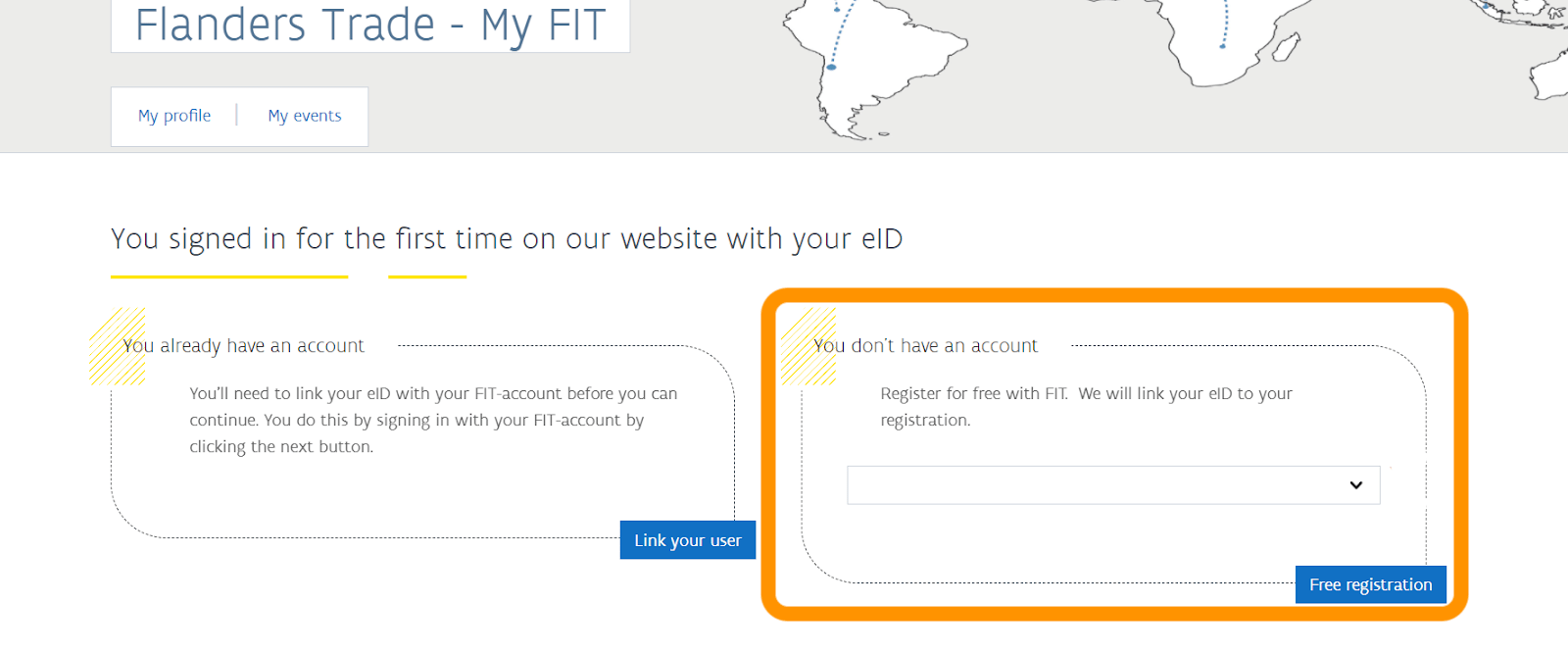Click the Flanders Trade - My FIT title
This screenshot has width=1568, height=655.
(x=370, y=25)
